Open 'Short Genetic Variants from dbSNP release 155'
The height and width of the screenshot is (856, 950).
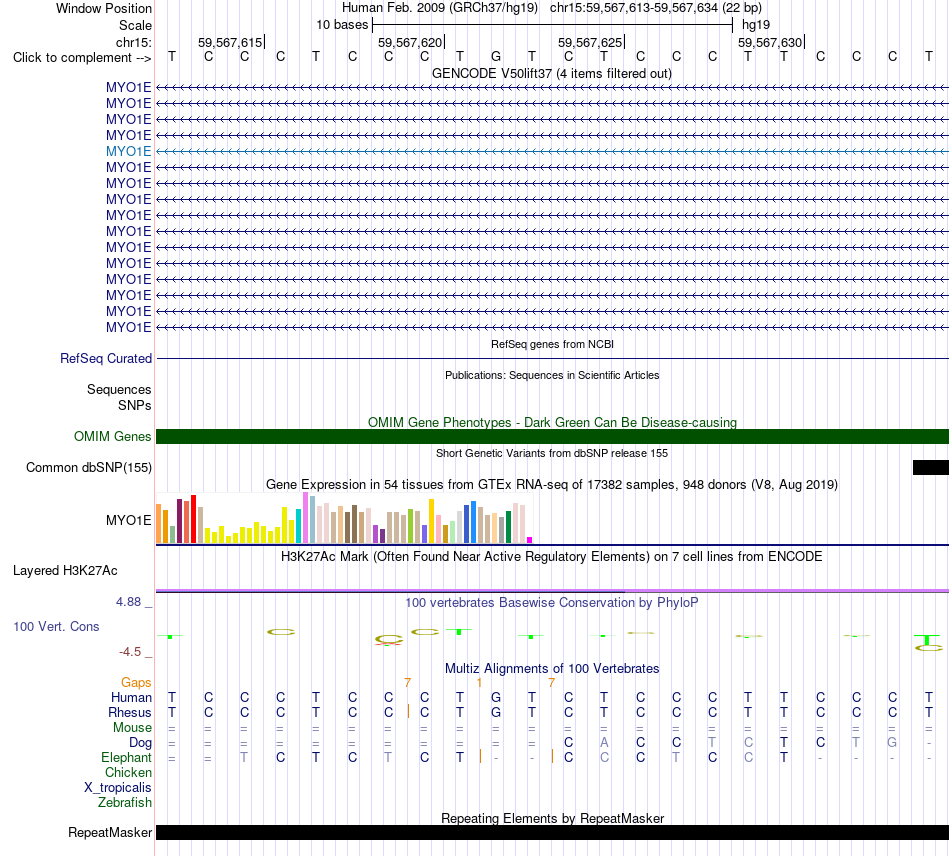tap(552, 453)
